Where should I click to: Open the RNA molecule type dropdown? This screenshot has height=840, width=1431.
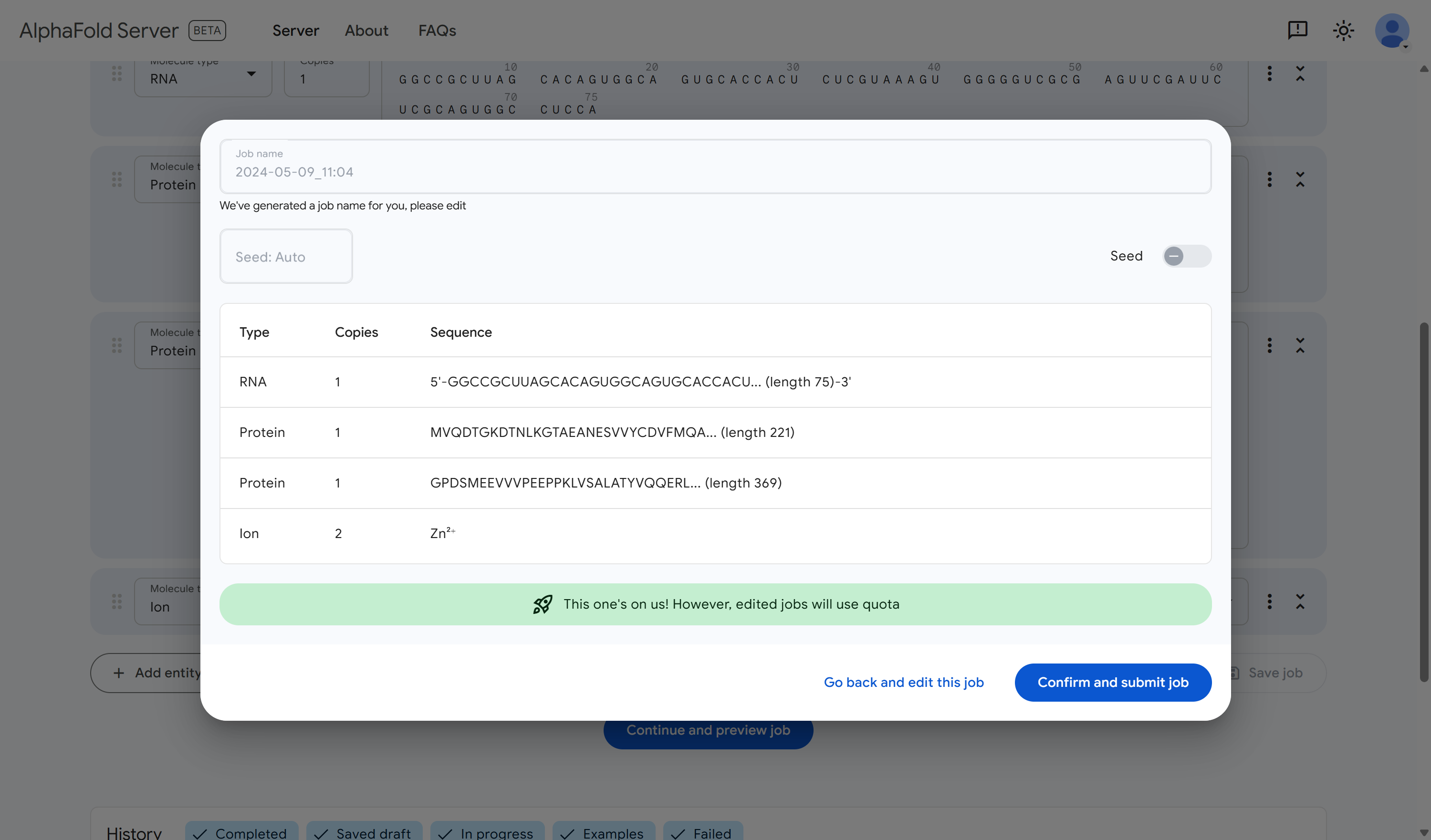203,78
